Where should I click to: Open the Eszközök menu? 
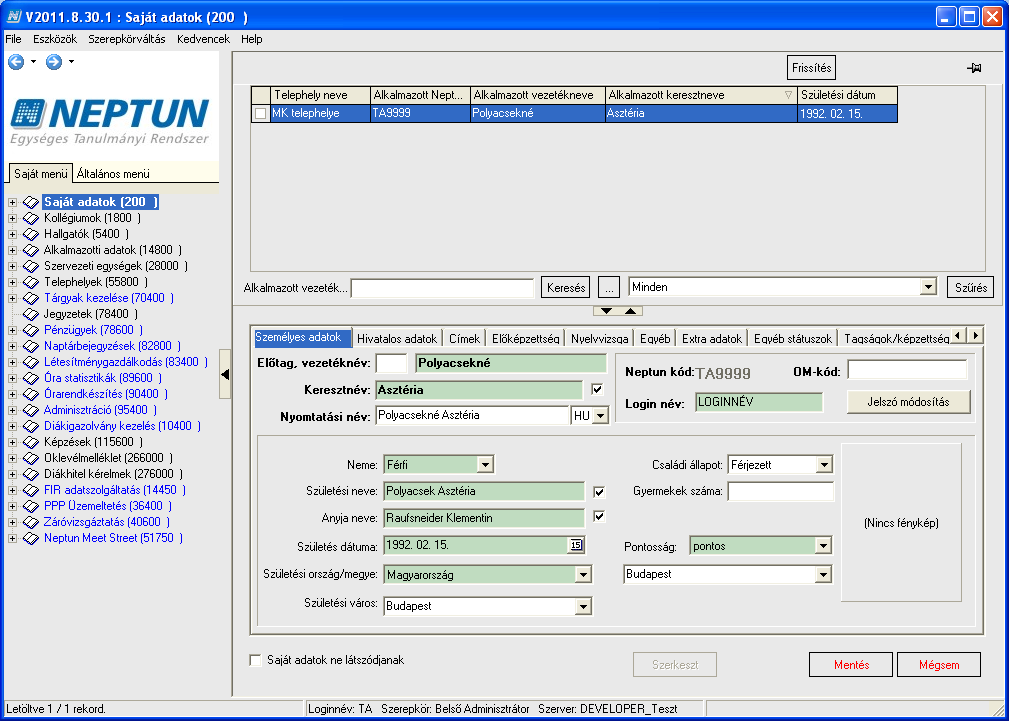[55, 39]
